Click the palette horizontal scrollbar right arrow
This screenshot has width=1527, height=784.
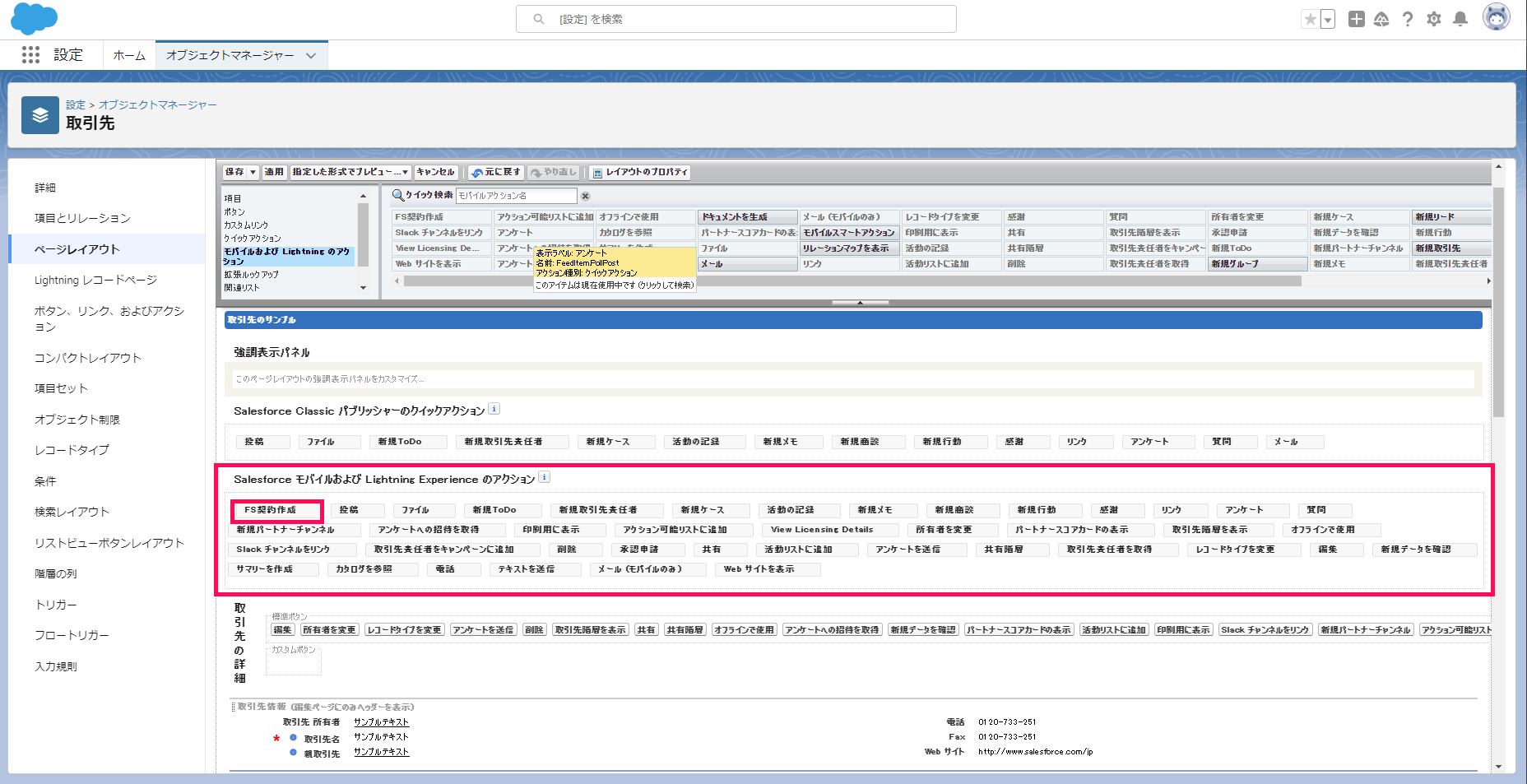click(1488, 281)
